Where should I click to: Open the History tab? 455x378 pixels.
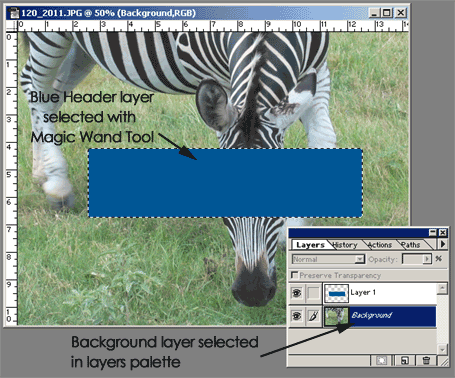coord(345,245)
